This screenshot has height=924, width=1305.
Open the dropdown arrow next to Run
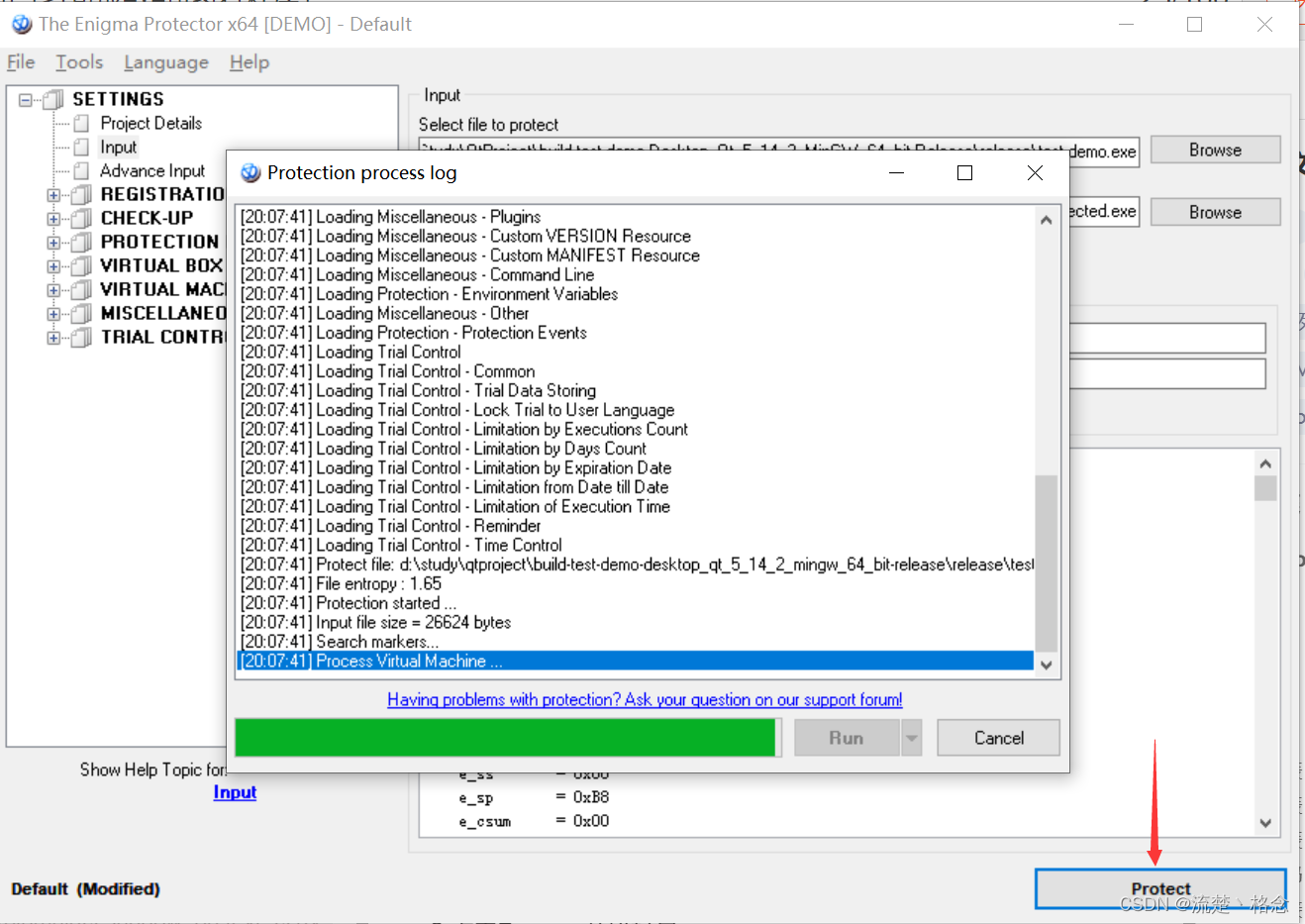point(912,738)
